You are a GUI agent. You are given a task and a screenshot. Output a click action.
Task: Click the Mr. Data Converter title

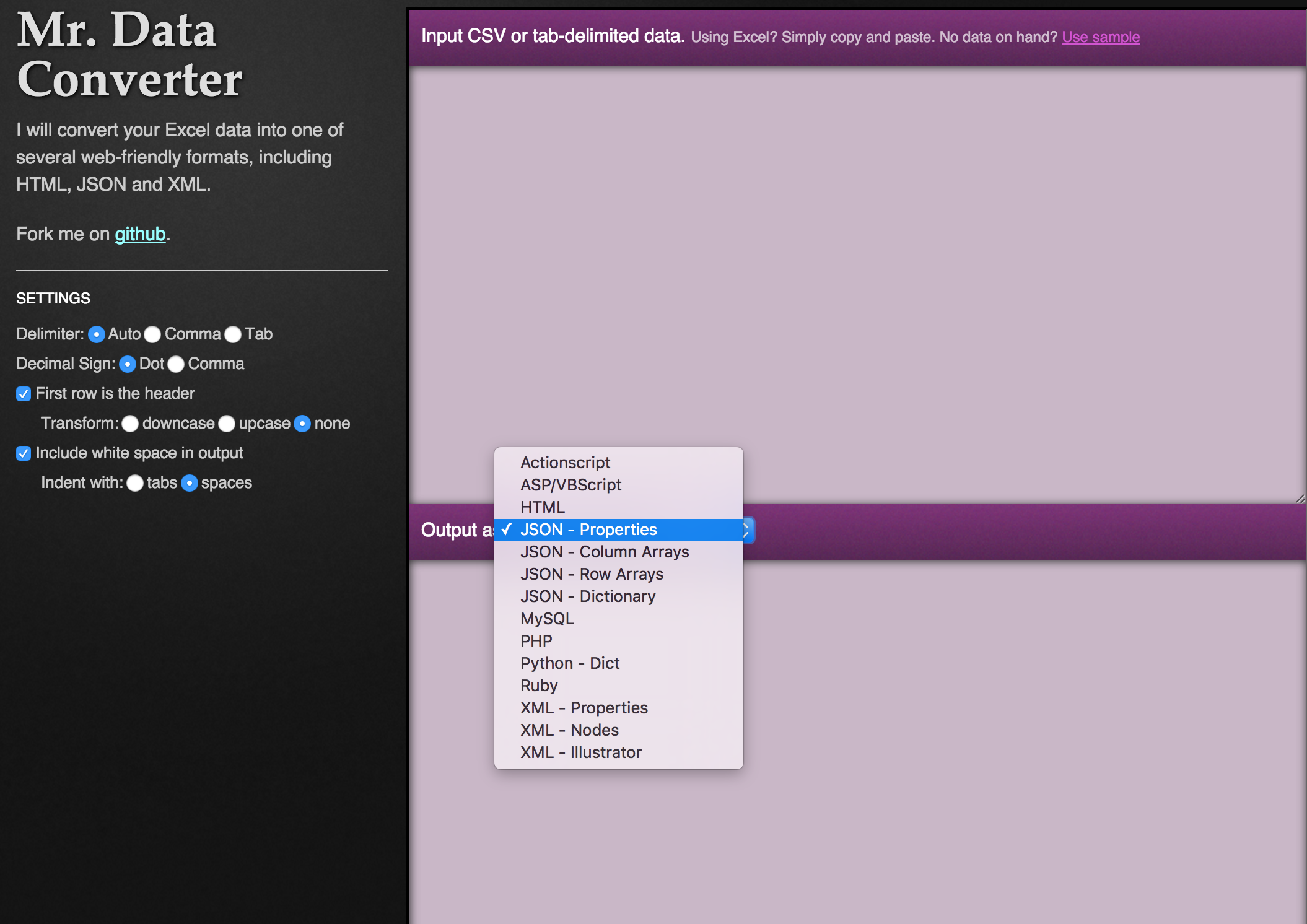[x=129, y=54]
